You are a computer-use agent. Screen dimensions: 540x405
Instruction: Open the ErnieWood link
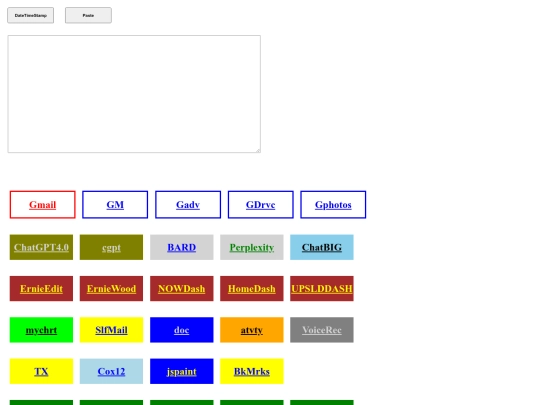(x=111, y=289)
